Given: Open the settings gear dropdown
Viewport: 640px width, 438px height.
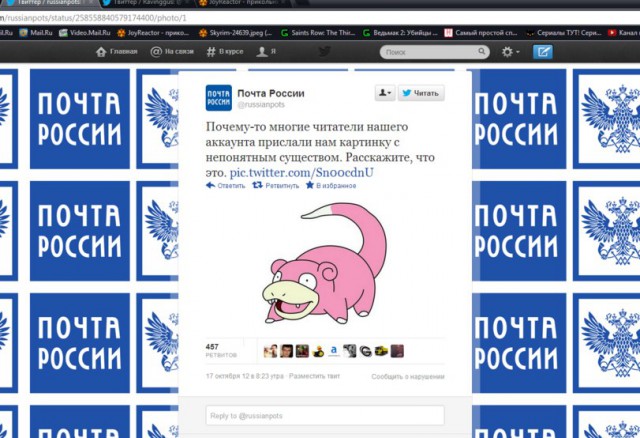Looking at the screenshot, I should pyautogui.click(x=510, y=52).
